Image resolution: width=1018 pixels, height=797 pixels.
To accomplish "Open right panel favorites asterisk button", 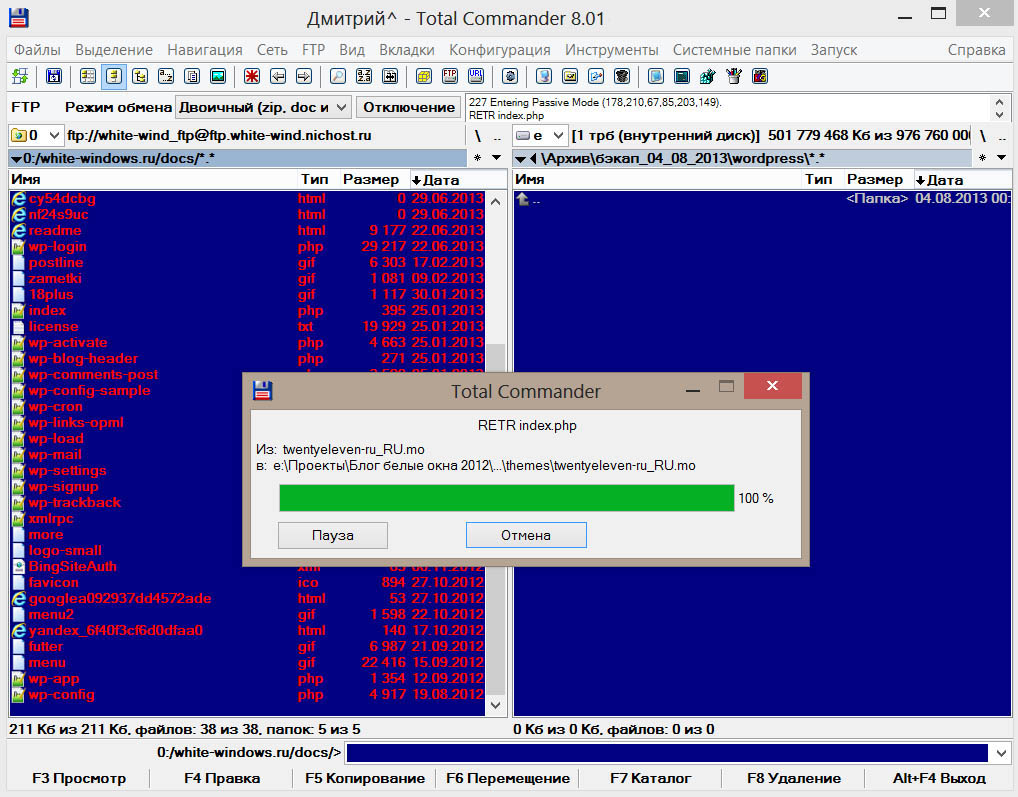I will pyautogui.click(x=982, y=158).
